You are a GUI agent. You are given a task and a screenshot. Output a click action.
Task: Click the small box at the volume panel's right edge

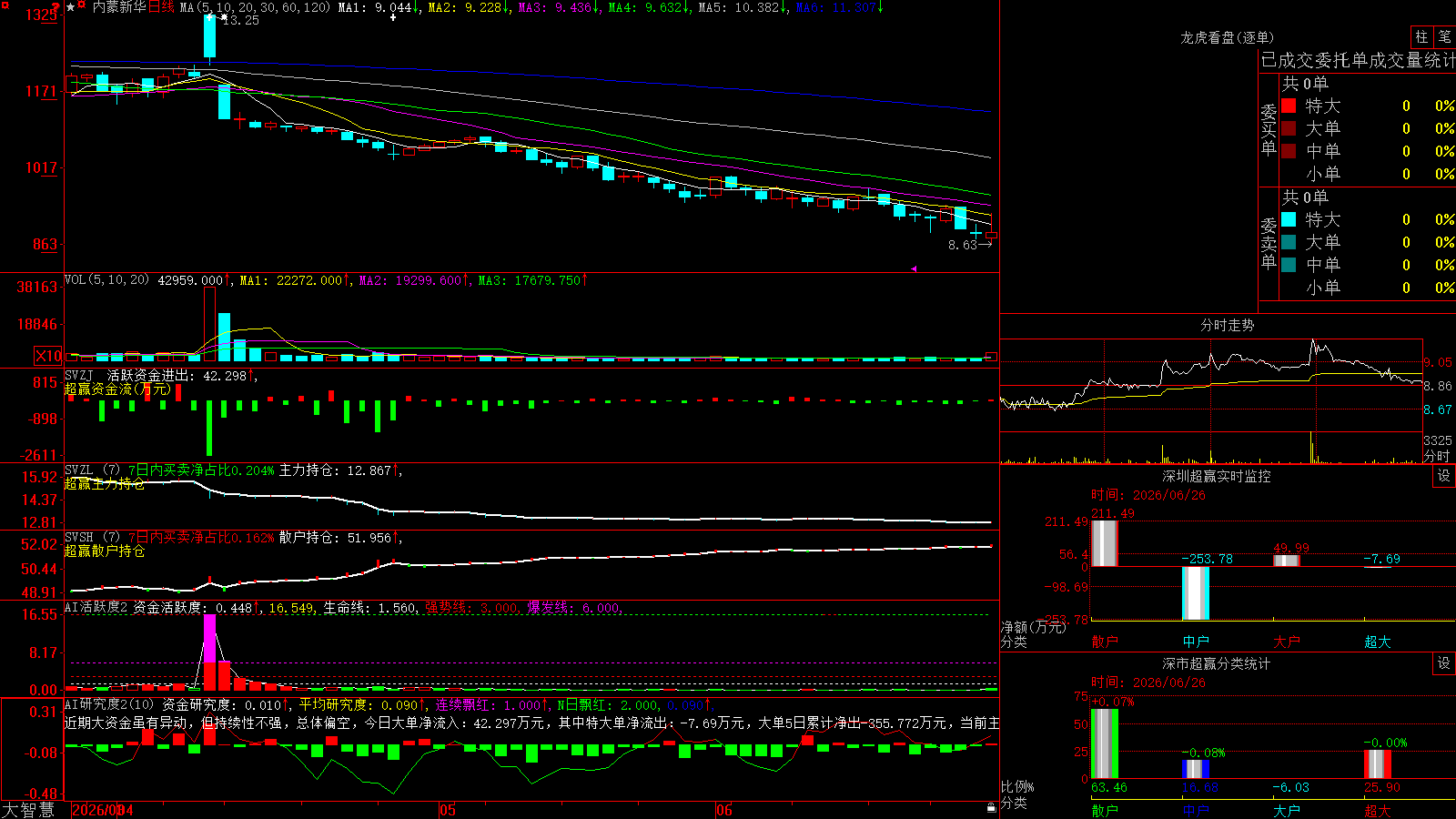coord(992,356)
